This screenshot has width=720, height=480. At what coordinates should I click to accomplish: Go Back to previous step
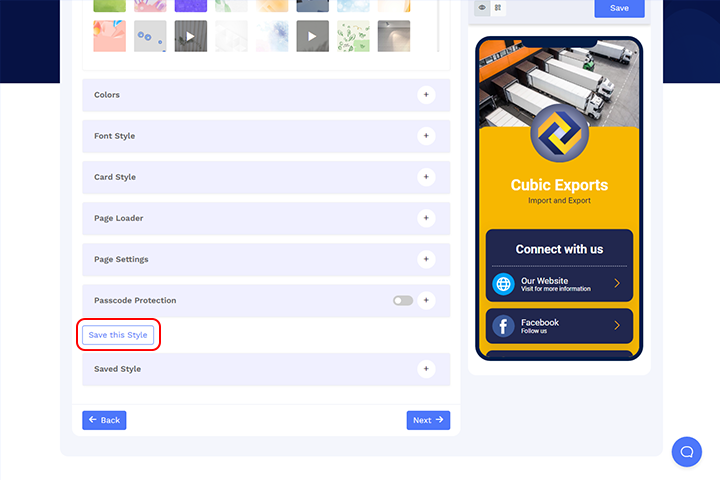[104, 420]
